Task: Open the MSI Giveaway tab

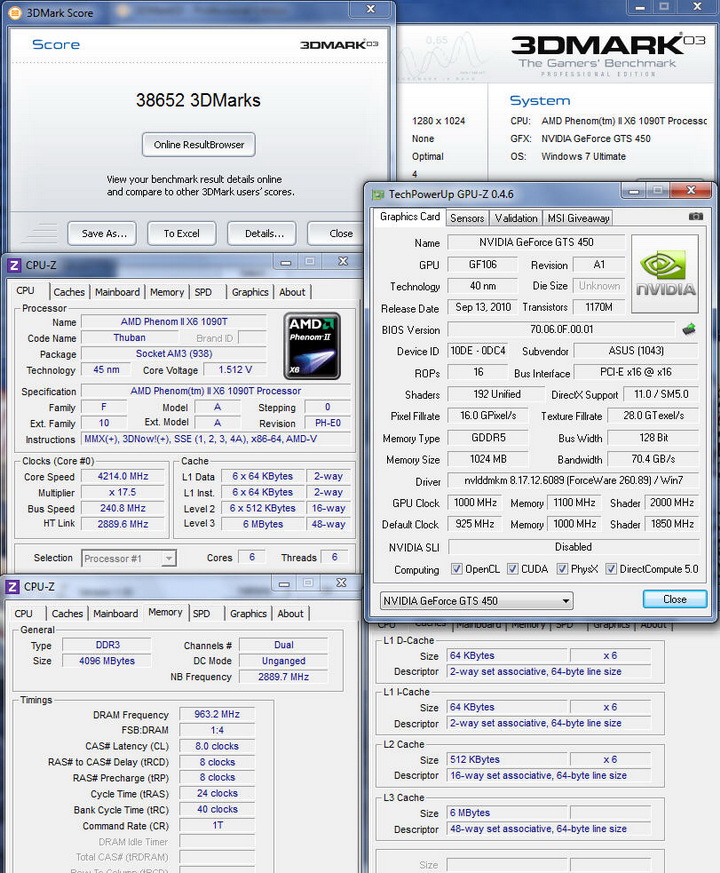Action: 578,218
